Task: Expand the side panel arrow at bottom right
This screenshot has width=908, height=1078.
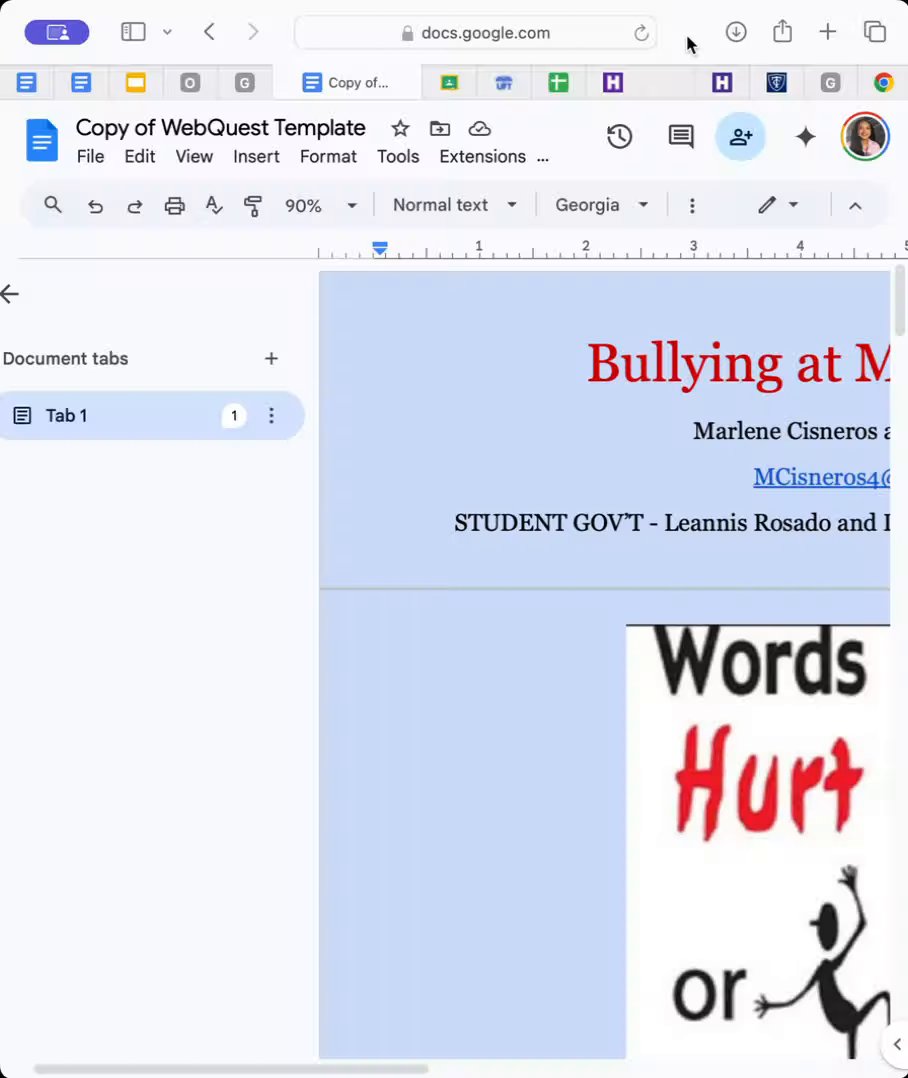Action: point(896,1044)
